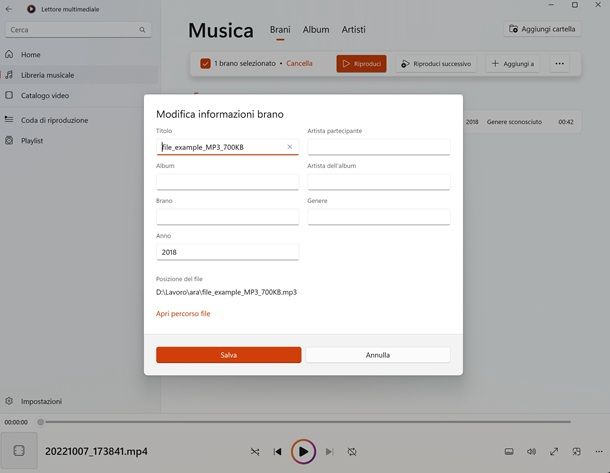Open full screen with the expand icon
The image size is (610, 473).
tap(554, 452)
